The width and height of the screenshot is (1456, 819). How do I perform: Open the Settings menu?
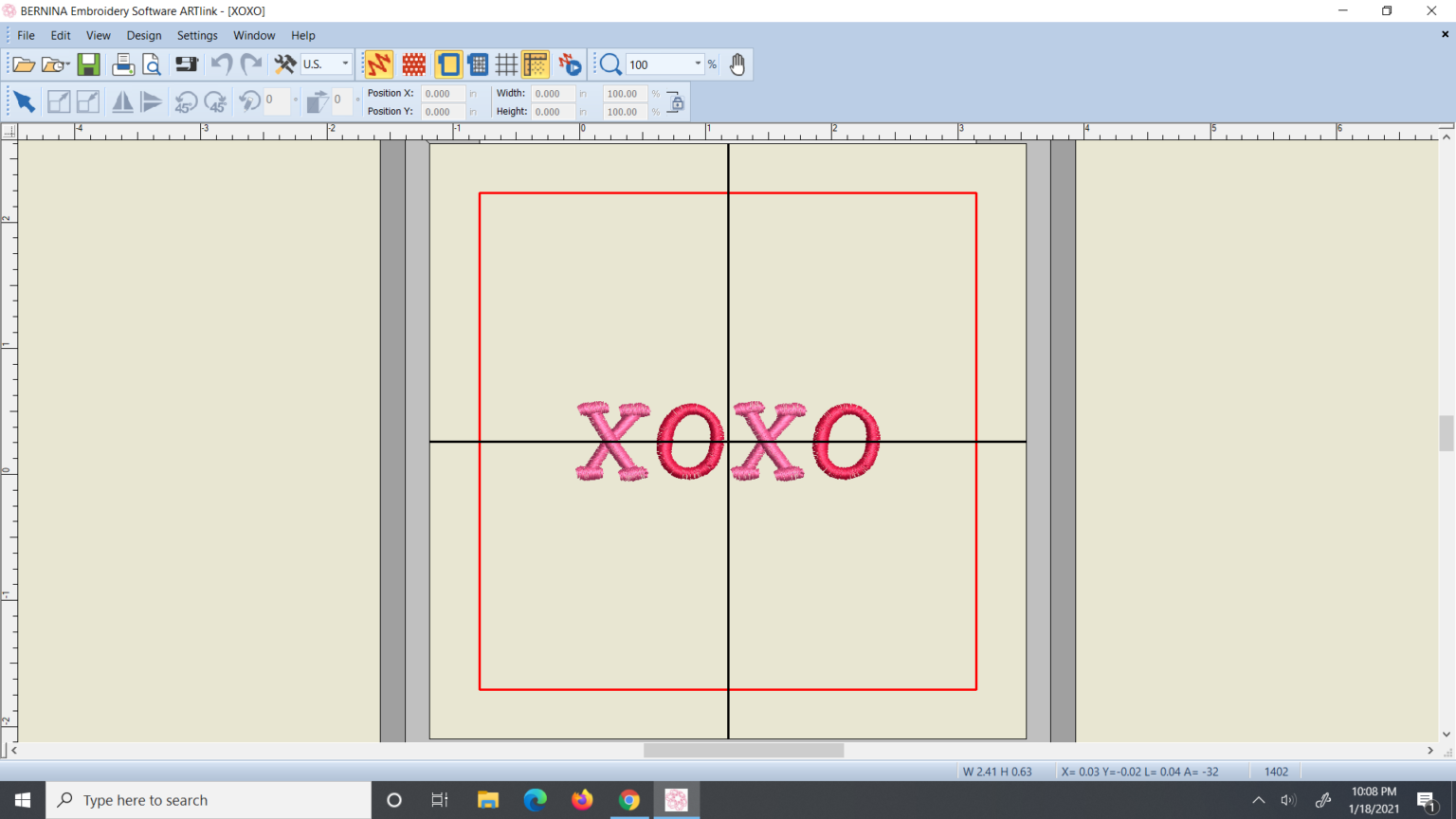[197, 35]
